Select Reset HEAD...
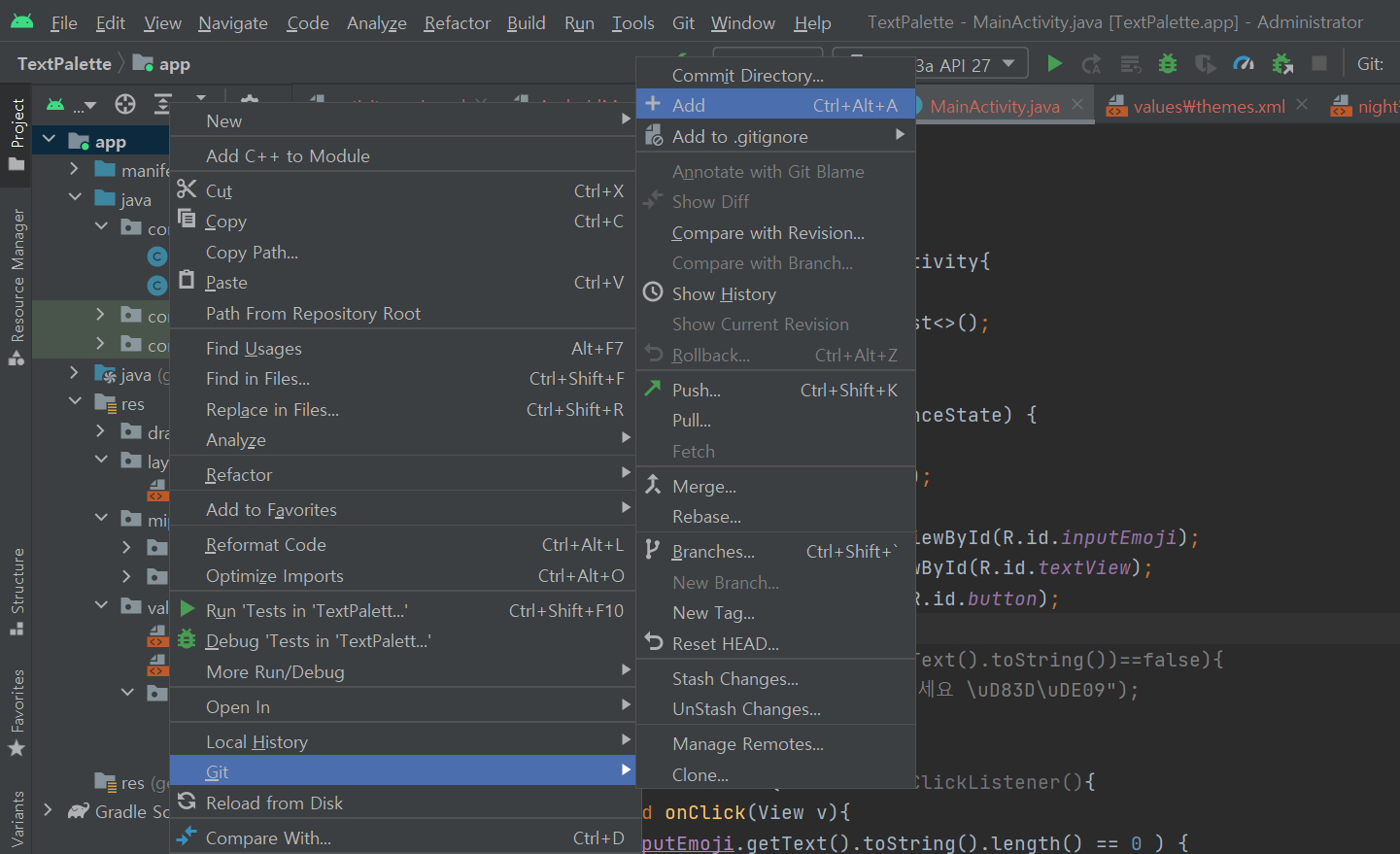Image resolution: width=1400 pixels, height=854 pixels. [775, 643]
